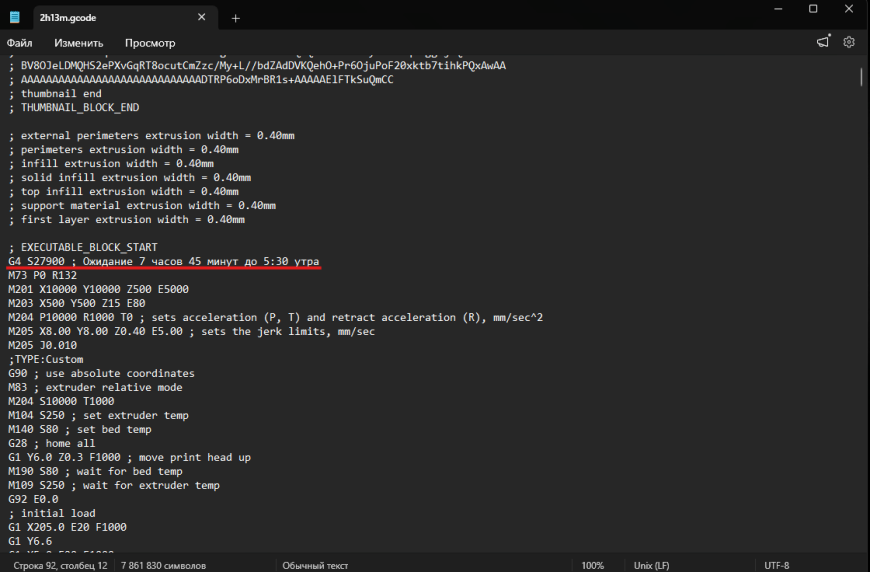Screen dimensions: 870x572
Task: Open the Изменить menu
Action: click(79, 43)
